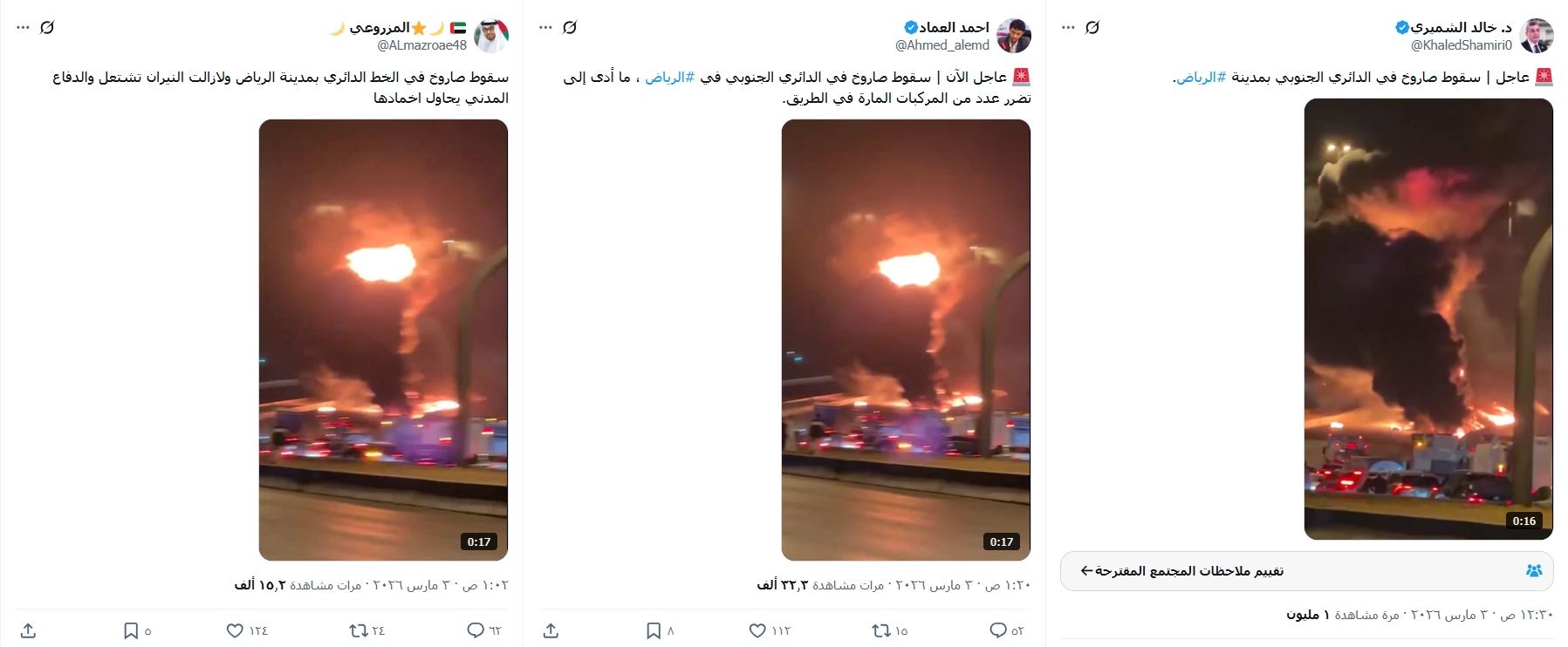Screen dimensions: 1568x647
Task: Open @Ahmed_alemd profile avatar
Action: coord(1014,36)
